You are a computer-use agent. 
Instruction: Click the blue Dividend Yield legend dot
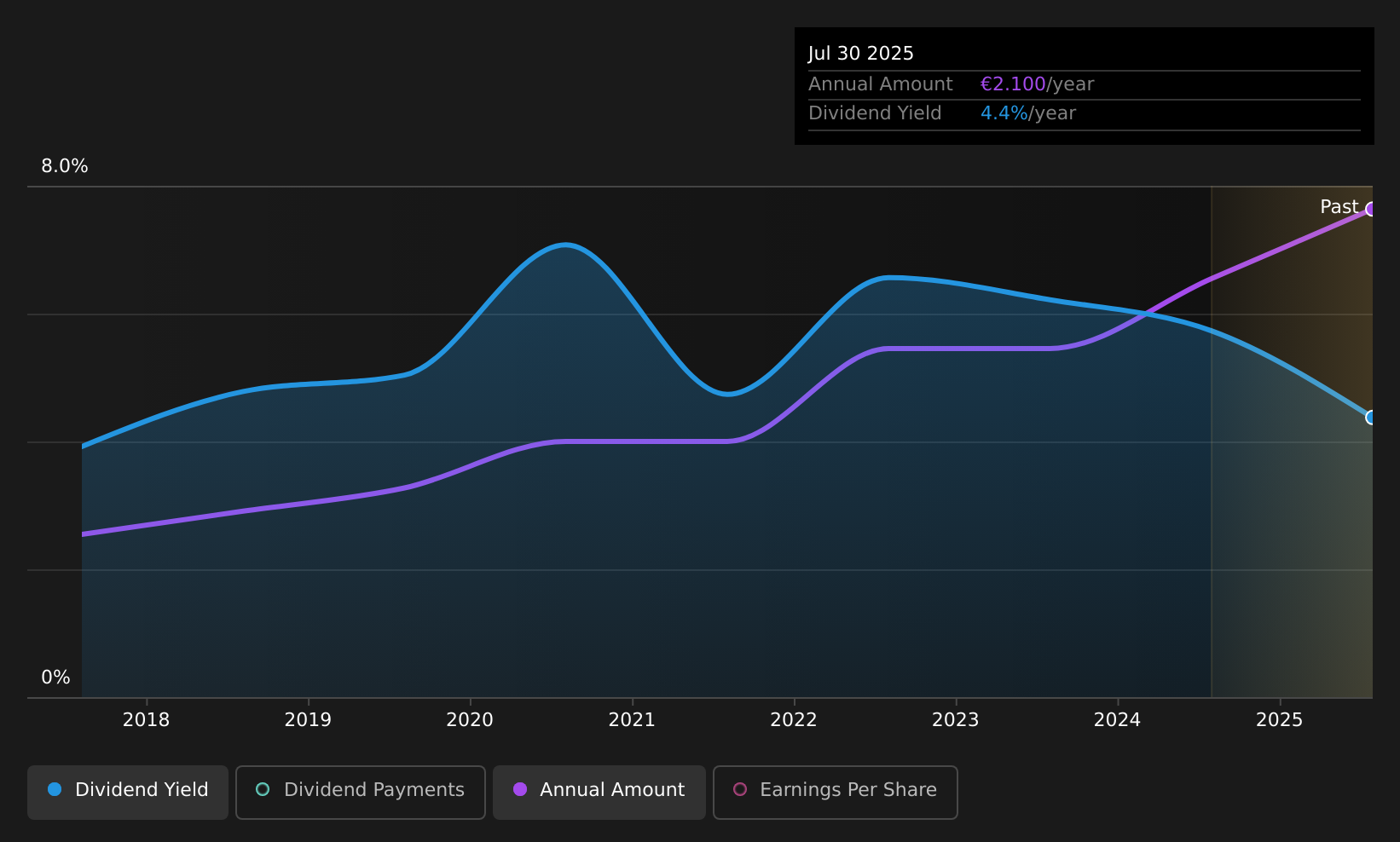pyautogui.click(x=55, y=789)
